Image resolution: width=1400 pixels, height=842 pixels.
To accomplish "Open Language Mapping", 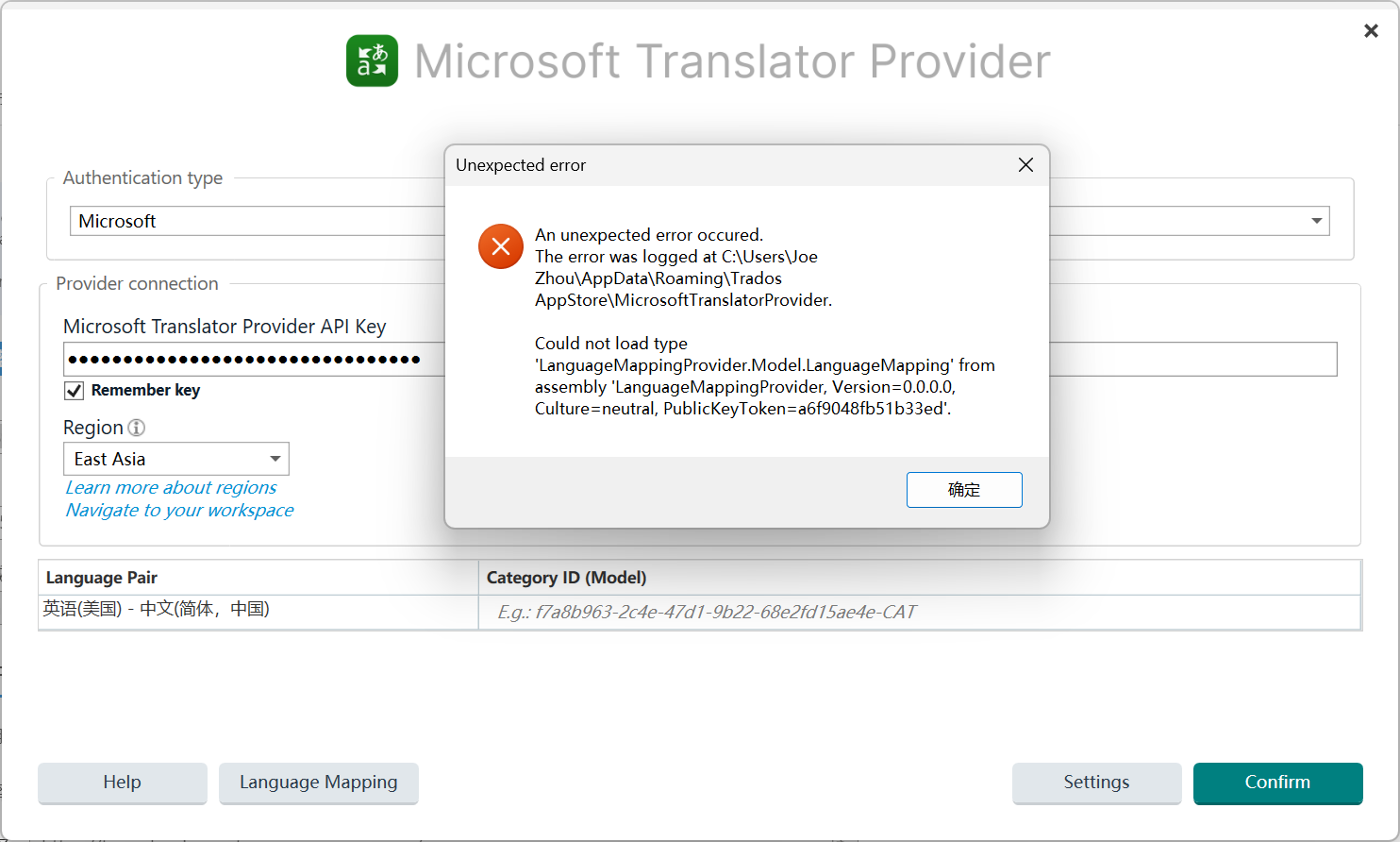I will coord(318,783).
